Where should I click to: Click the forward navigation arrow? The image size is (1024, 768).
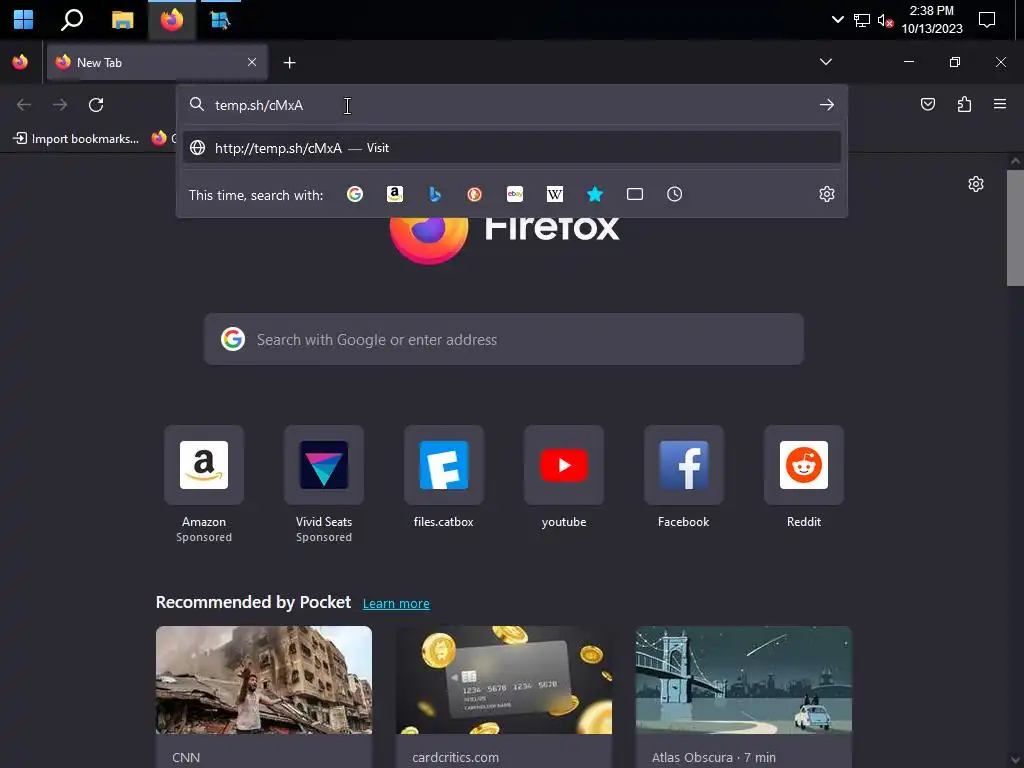(60, 104)
